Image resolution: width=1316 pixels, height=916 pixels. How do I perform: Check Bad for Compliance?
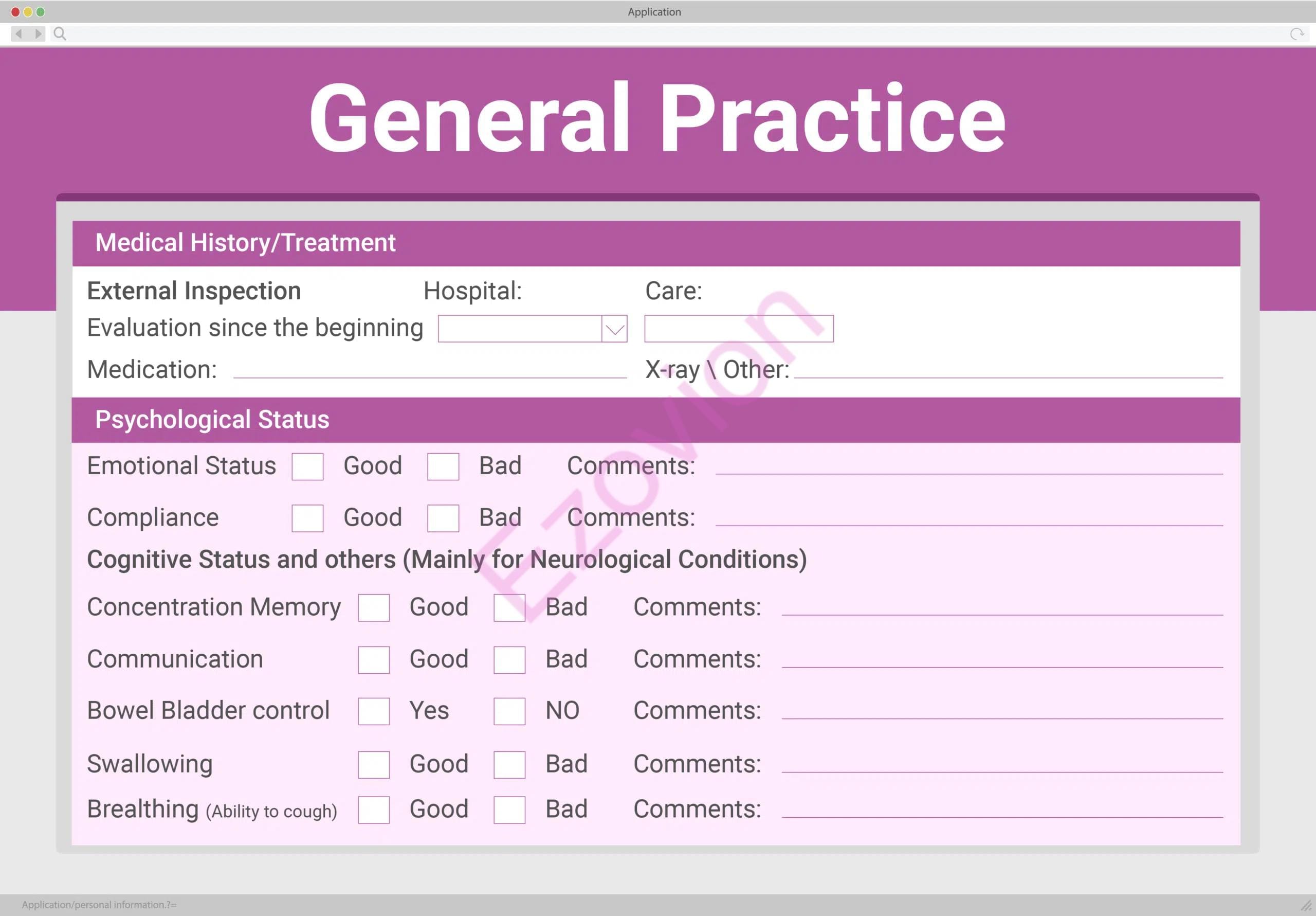click(x=443, y=518)
